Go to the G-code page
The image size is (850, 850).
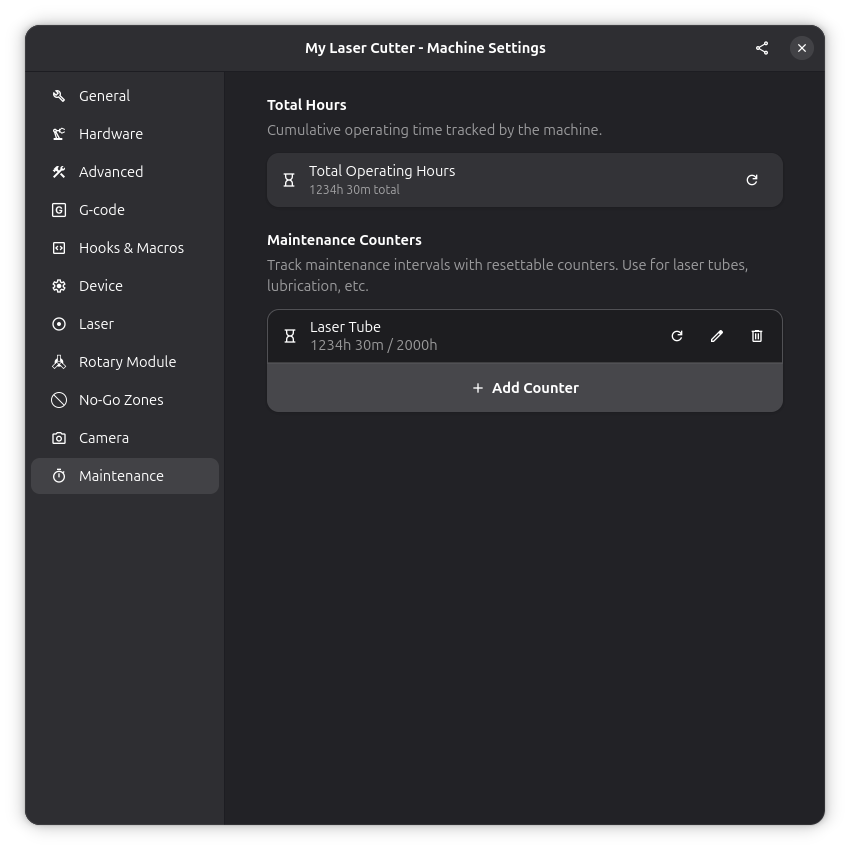point(125,210)
